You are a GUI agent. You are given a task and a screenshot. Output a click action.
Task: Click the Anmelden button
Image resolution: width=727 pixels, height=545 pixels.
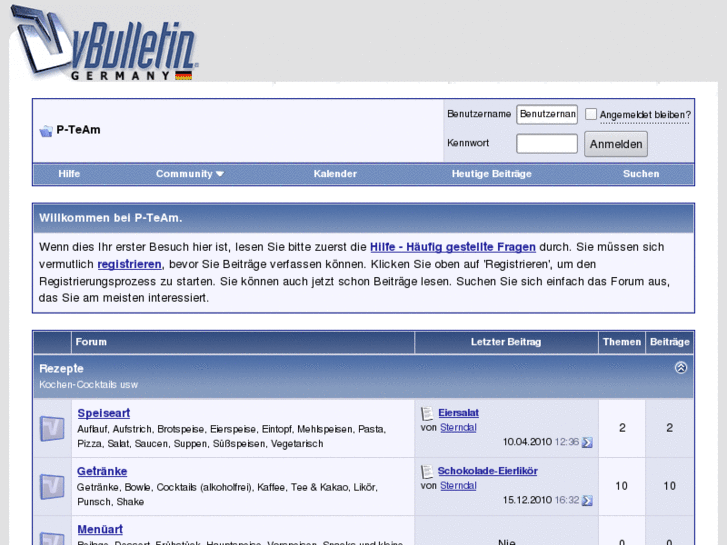pyautogui.click(x=616, y=144)
